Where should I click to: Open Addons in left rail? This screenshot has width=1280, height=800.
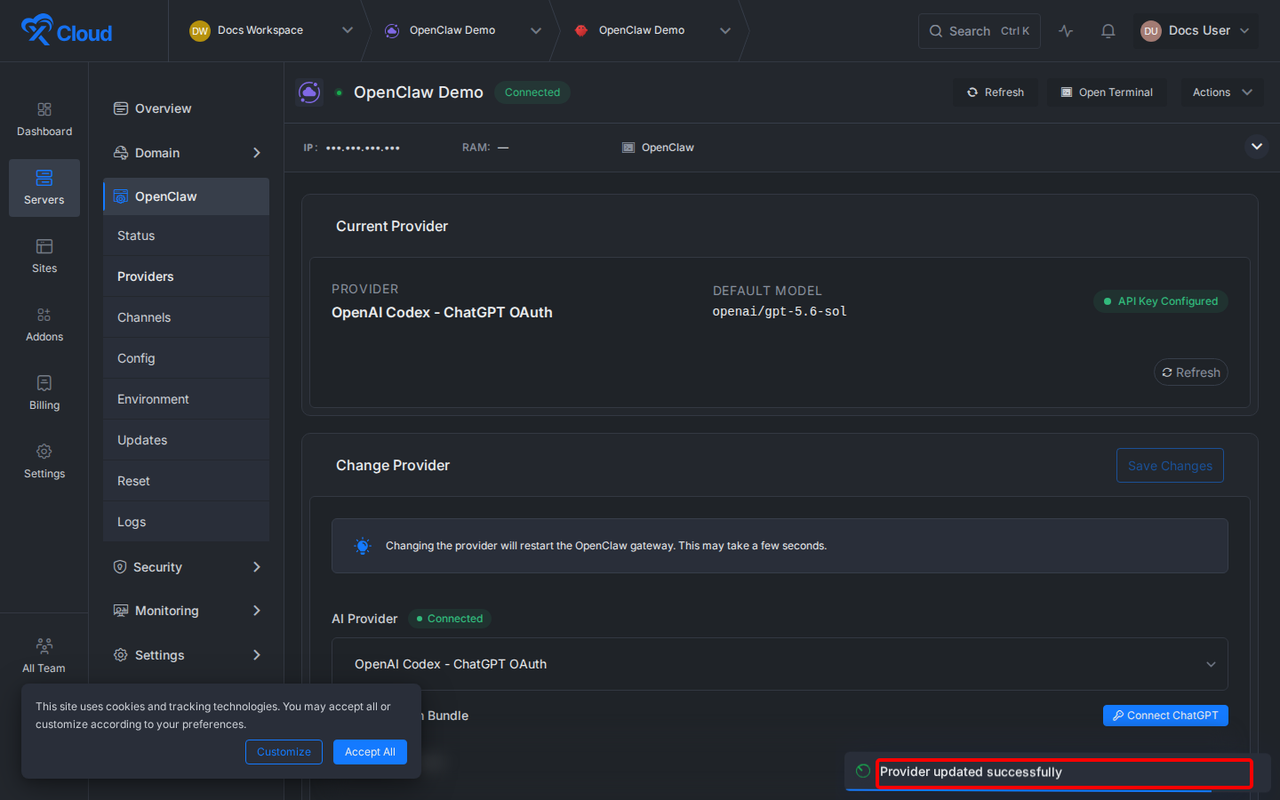(44, 325)
